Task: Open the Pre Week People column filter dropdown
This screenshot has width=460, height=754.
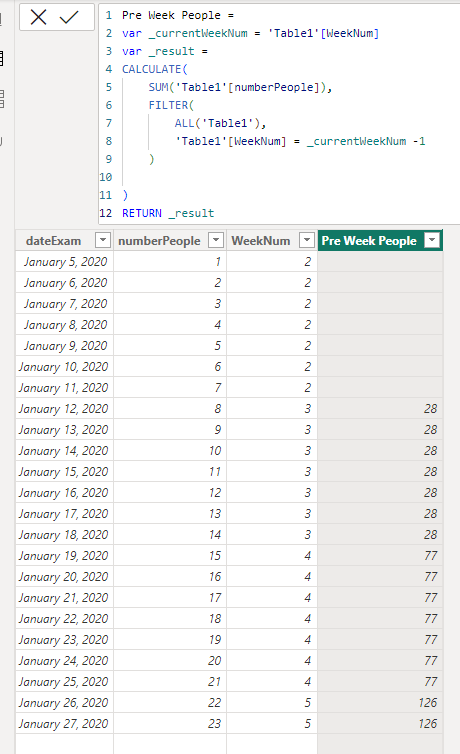Action: point(433,240)
